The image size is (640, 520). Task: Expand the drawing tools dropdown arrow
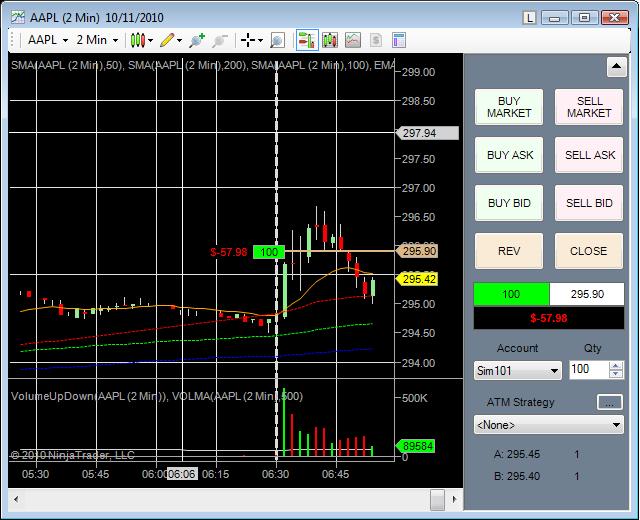click(x=179, y=40)
